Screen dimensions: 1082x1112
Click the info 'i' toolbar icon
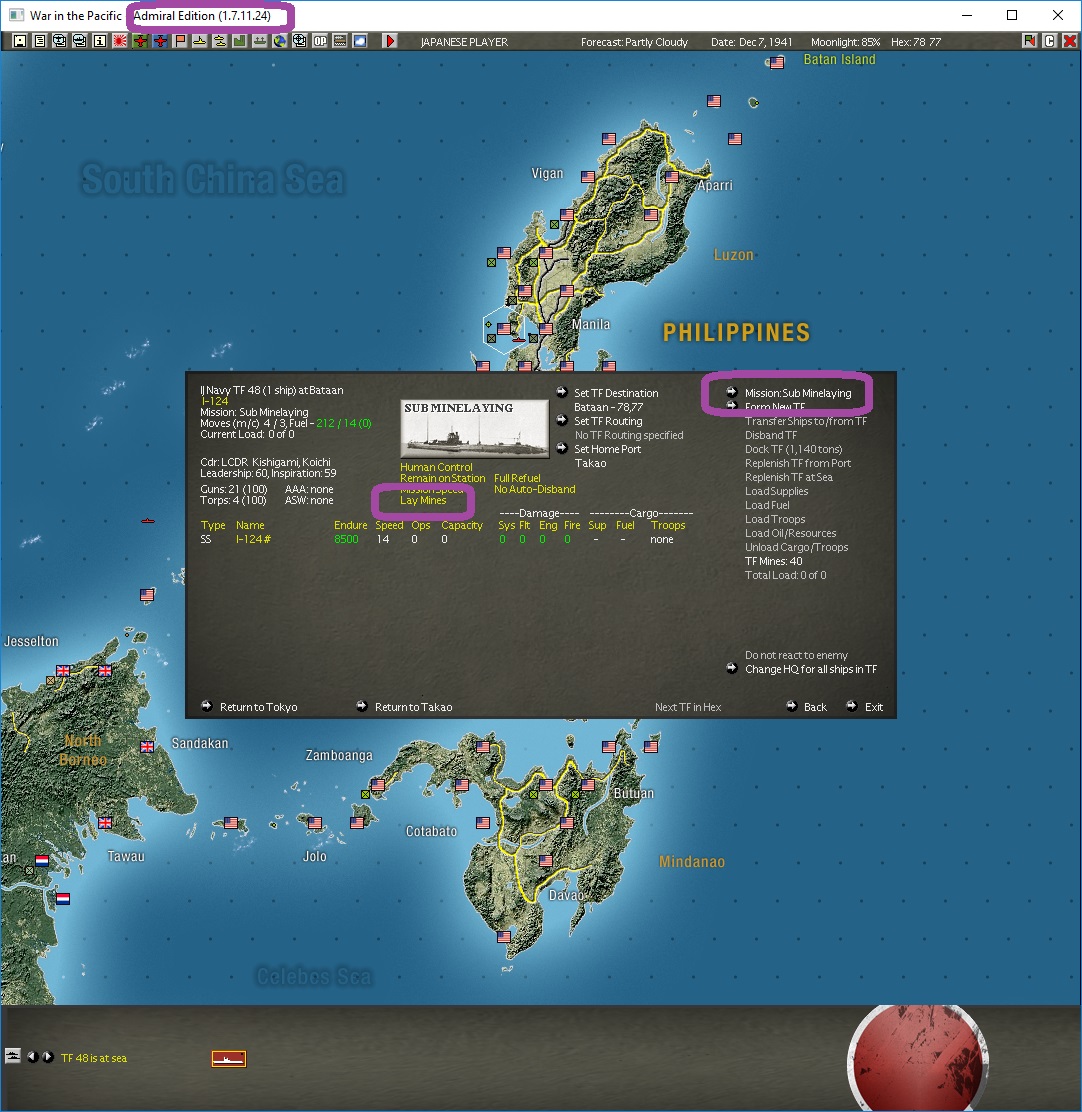[100, 41]
